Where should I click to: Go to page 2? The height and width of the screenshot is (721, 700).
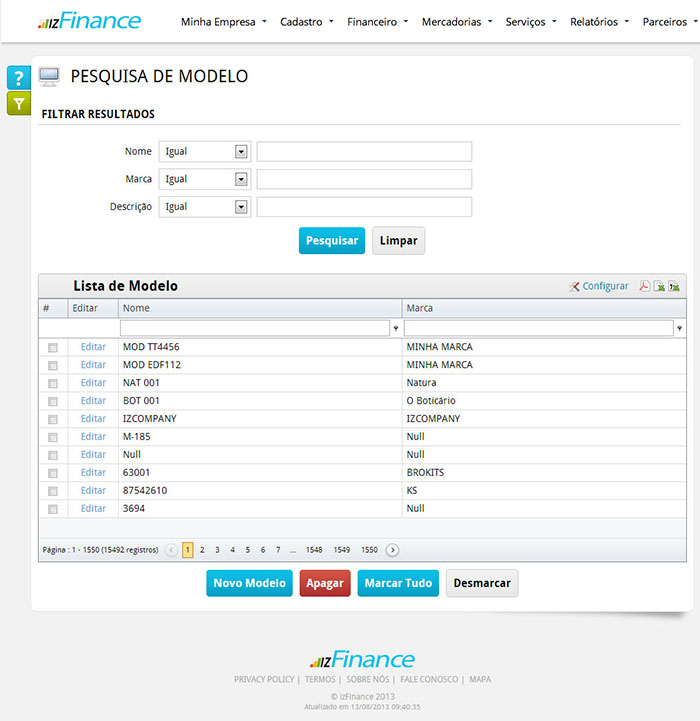point(202,550)
